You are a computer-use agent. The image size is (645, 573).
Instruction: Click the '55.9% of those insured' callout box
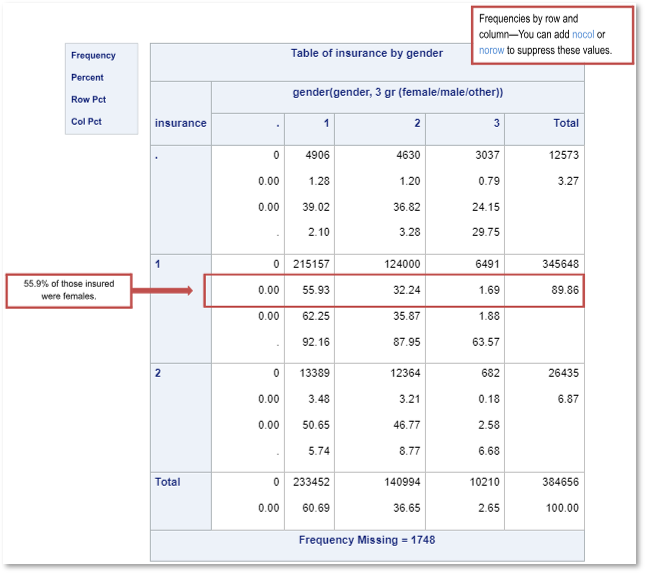pos(69,291)
